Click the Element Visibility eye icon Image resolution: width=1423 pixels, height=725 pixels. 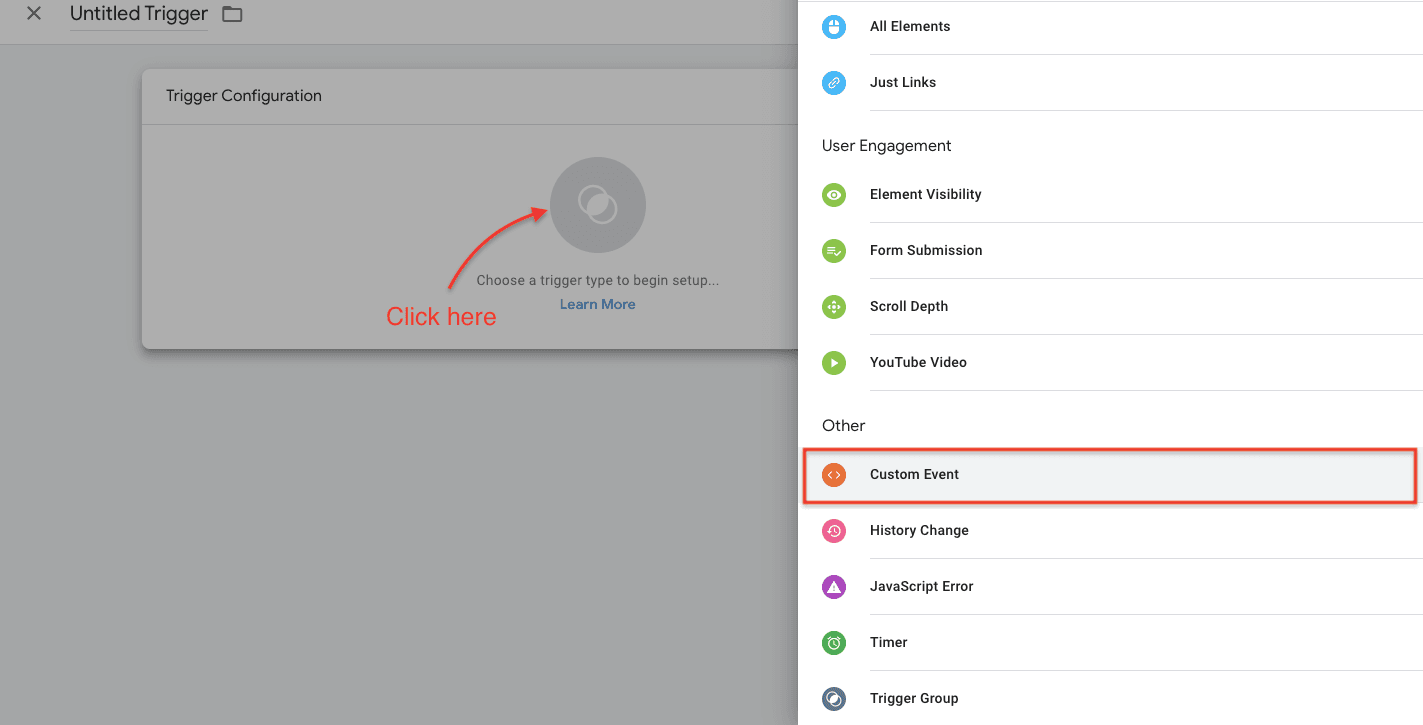[834, 195]
